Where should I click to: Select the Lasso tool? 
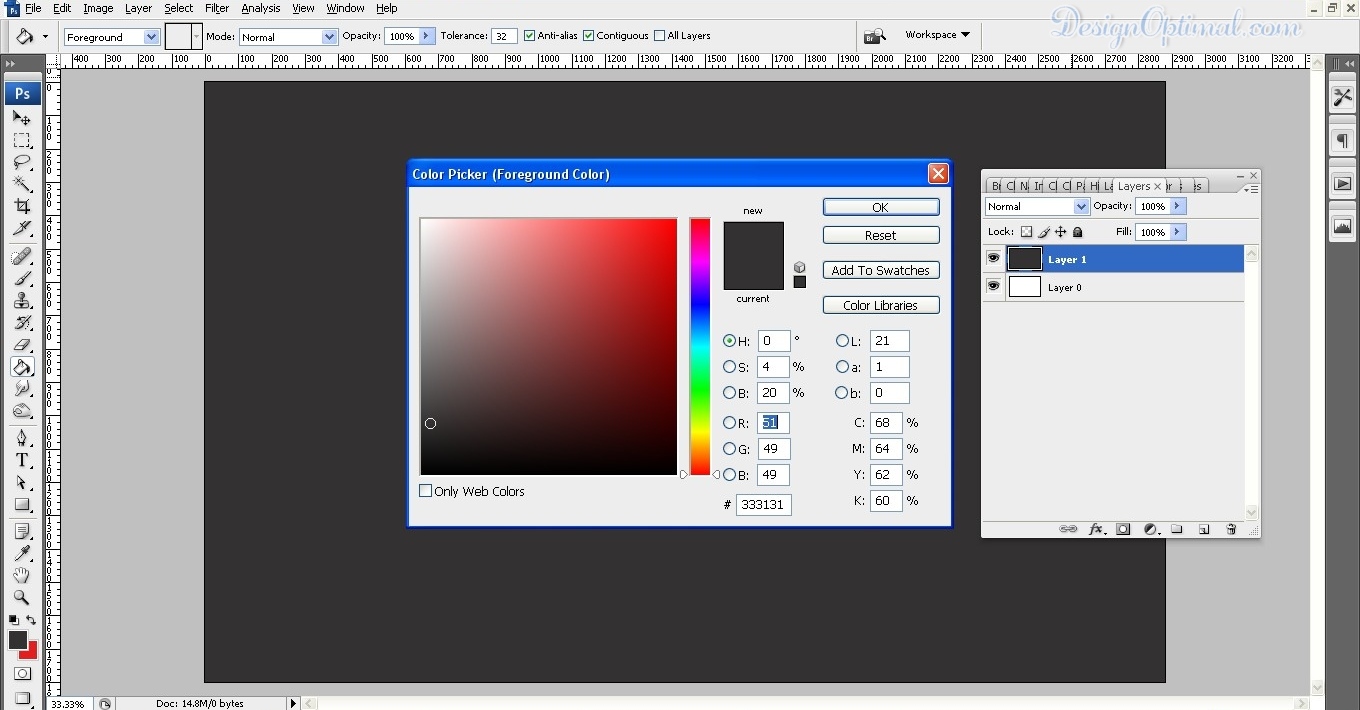22,162
